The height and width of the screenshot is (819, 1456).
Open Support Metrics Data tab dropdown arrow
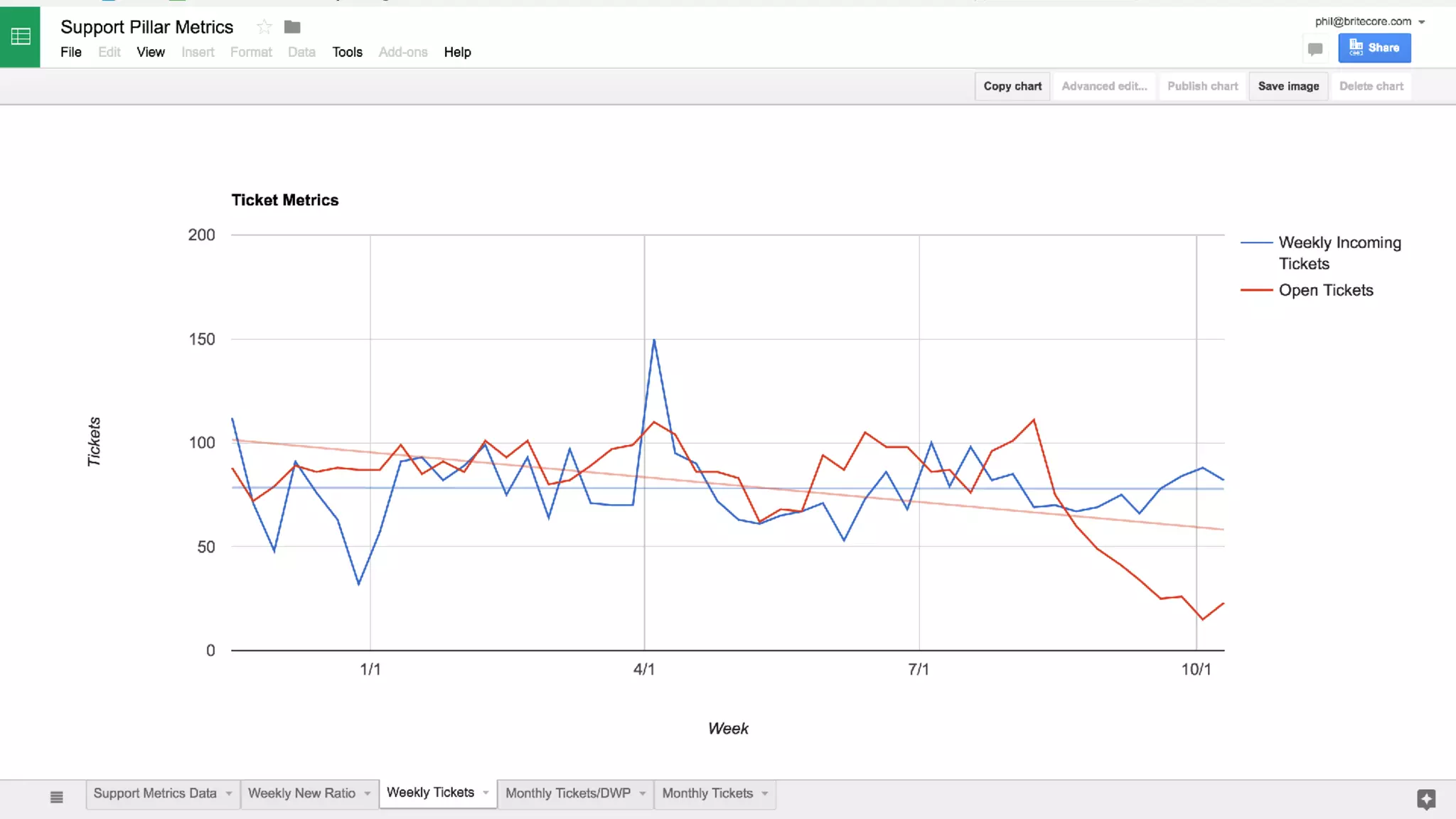click(x=229, y=793)
